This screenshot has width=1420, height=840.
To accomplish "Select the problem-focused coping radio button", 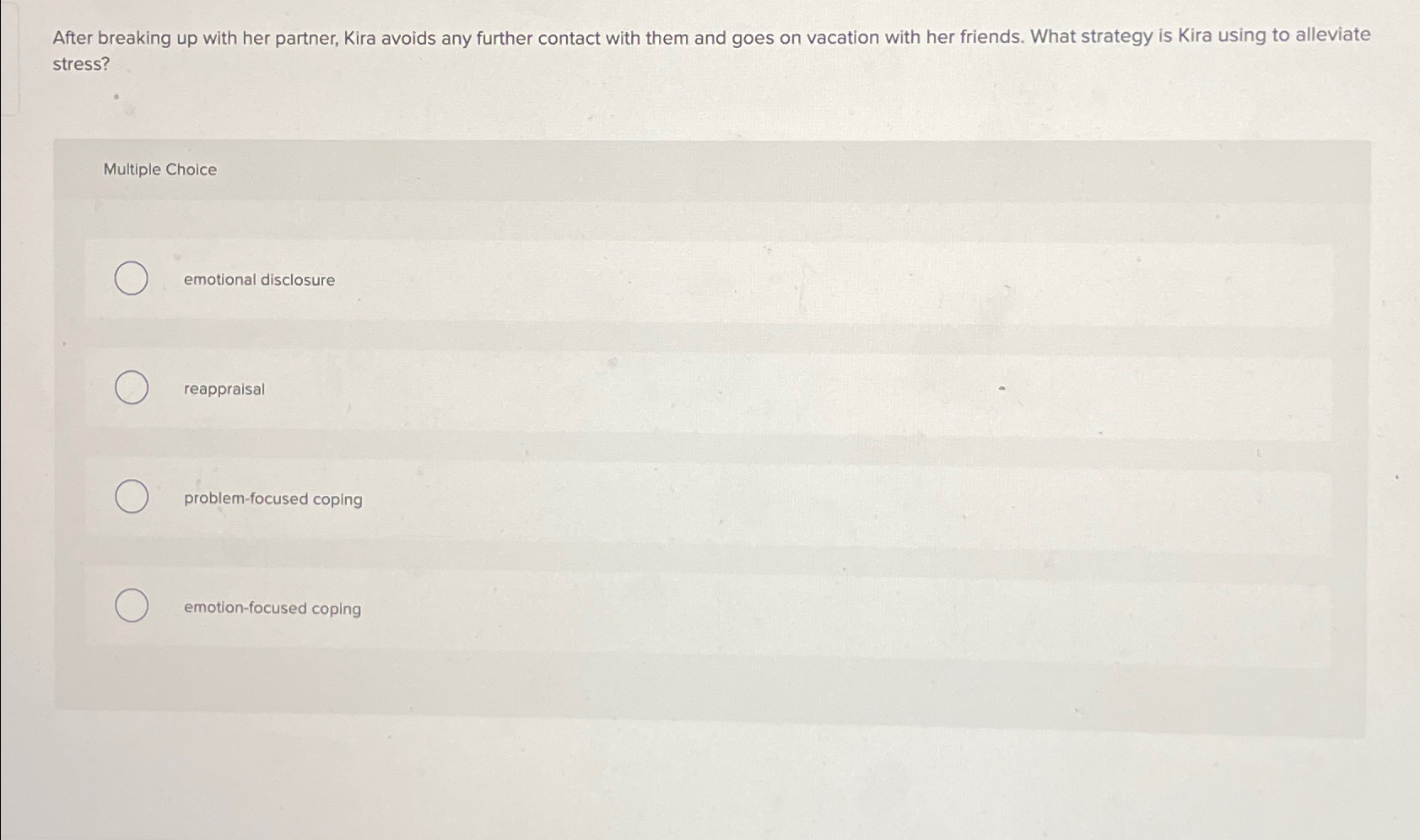I will tap(131, 498).
